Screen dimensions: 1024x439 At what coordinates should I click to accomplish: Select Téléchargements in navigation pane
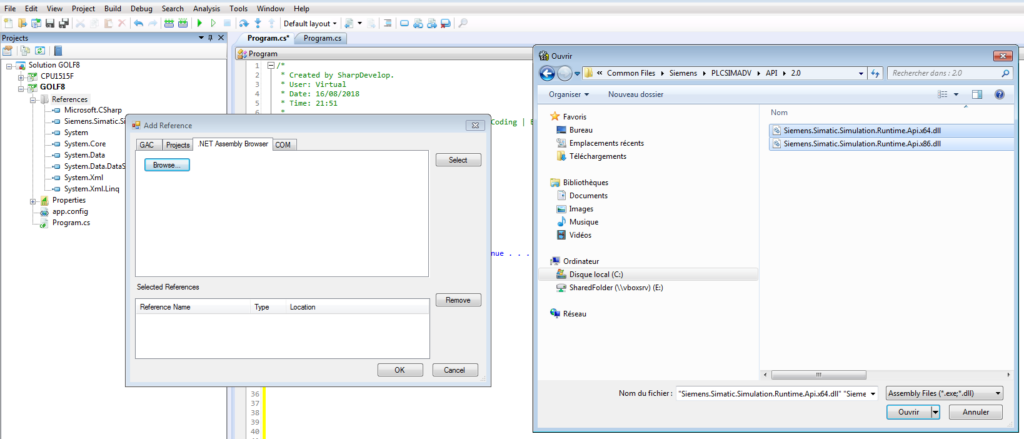(x=591, y=156)
